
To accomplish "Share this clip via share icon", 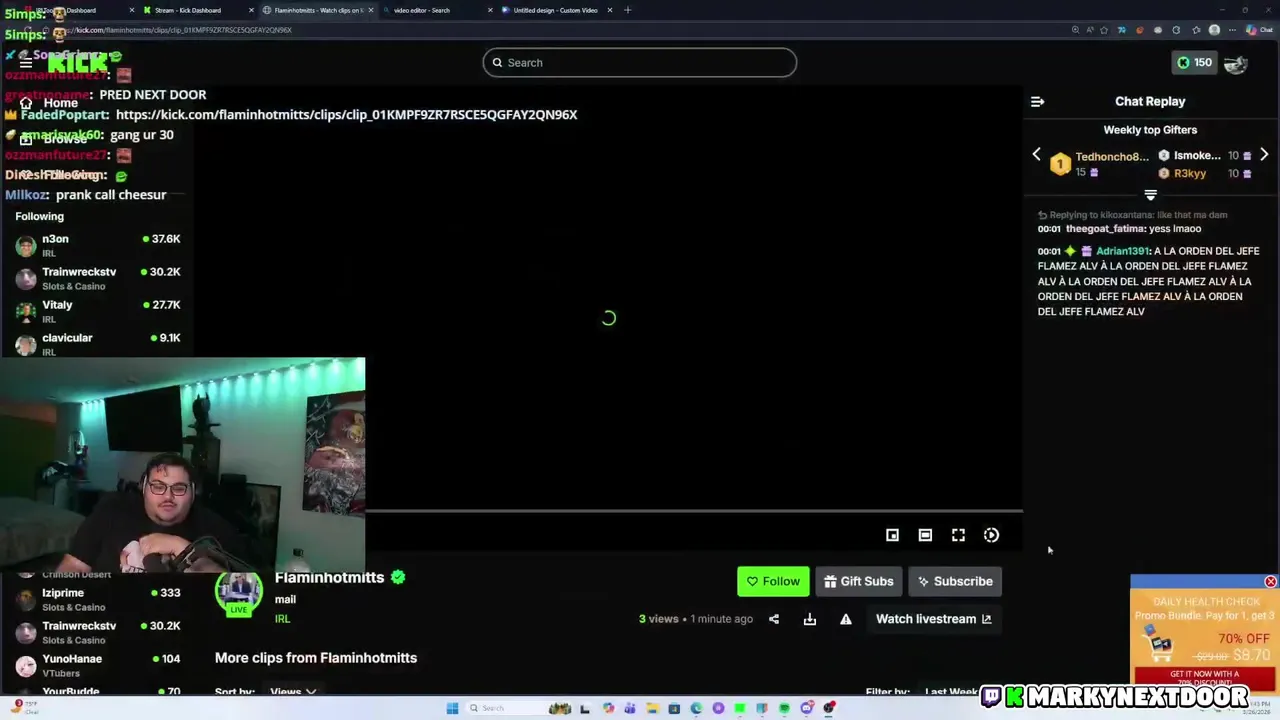I will pyautogui.click(x=774, y=619).
